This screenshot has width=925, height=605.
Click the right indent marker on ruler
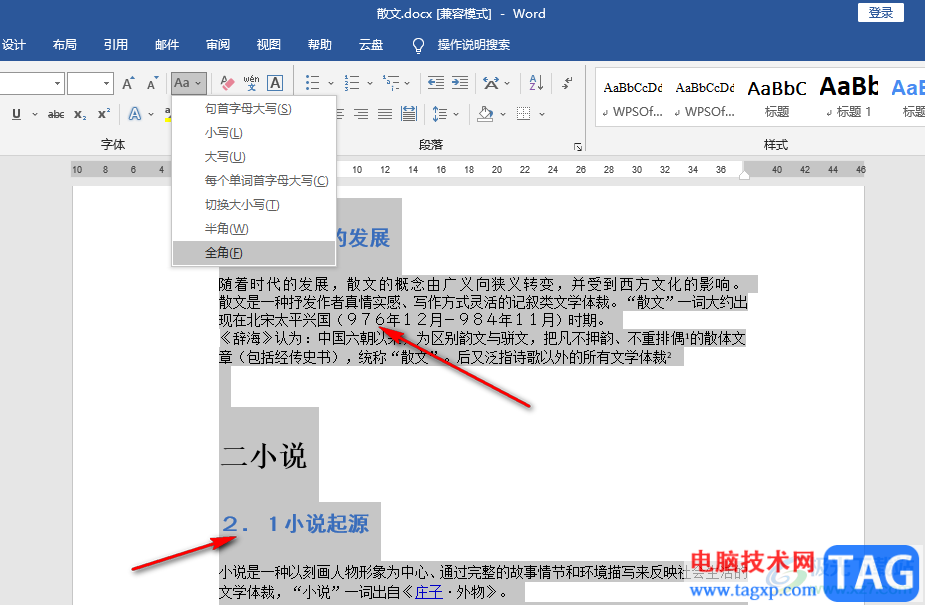tap(744, 175)
